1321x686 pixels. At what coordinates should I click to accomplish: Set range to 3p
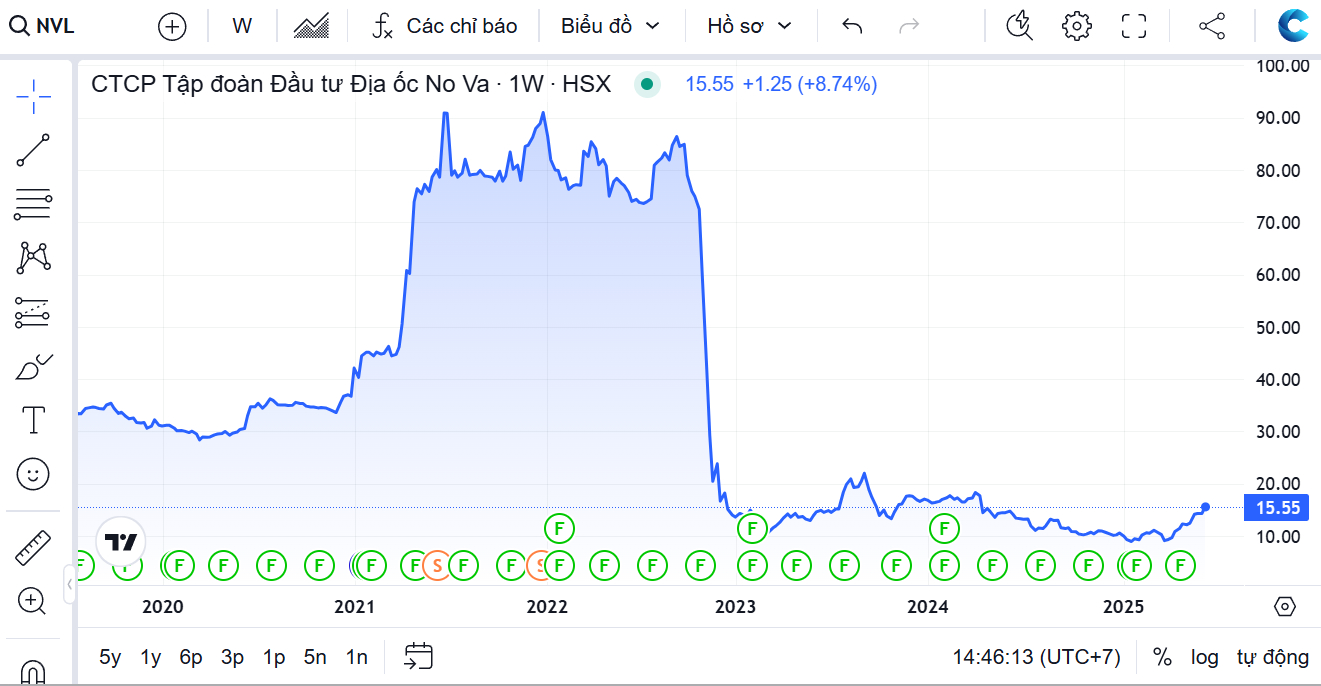point(233,657)
